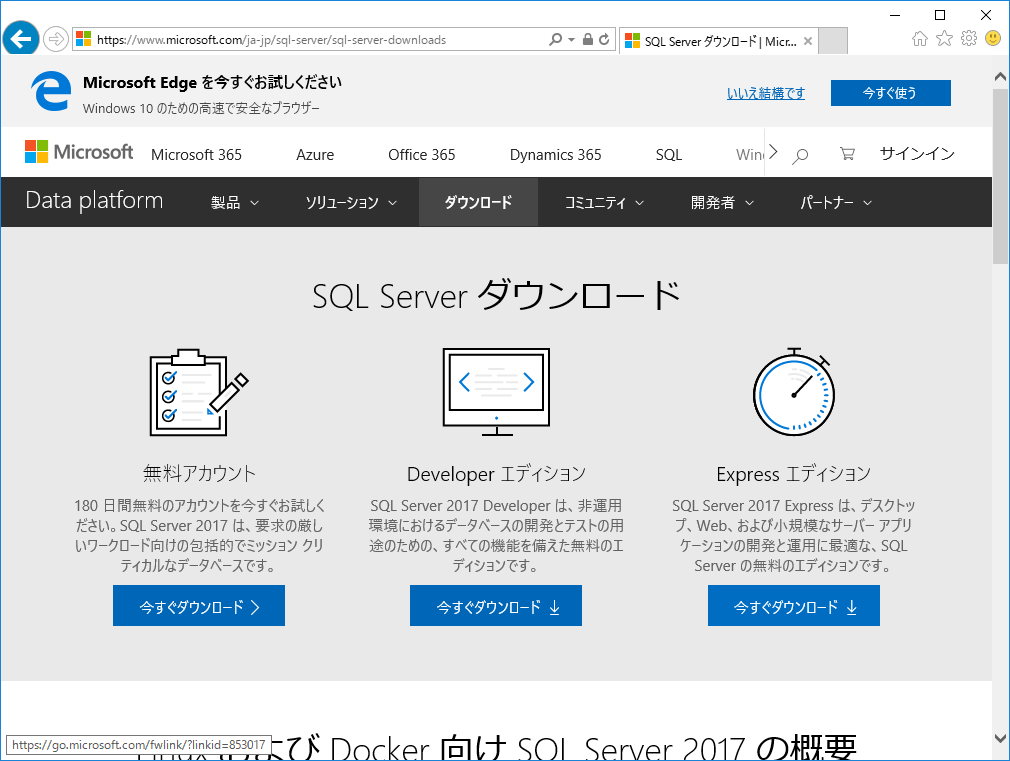Expand the コミュニティ dropdown menu
Screen dimensions: 1010x761
click(604, 202)
